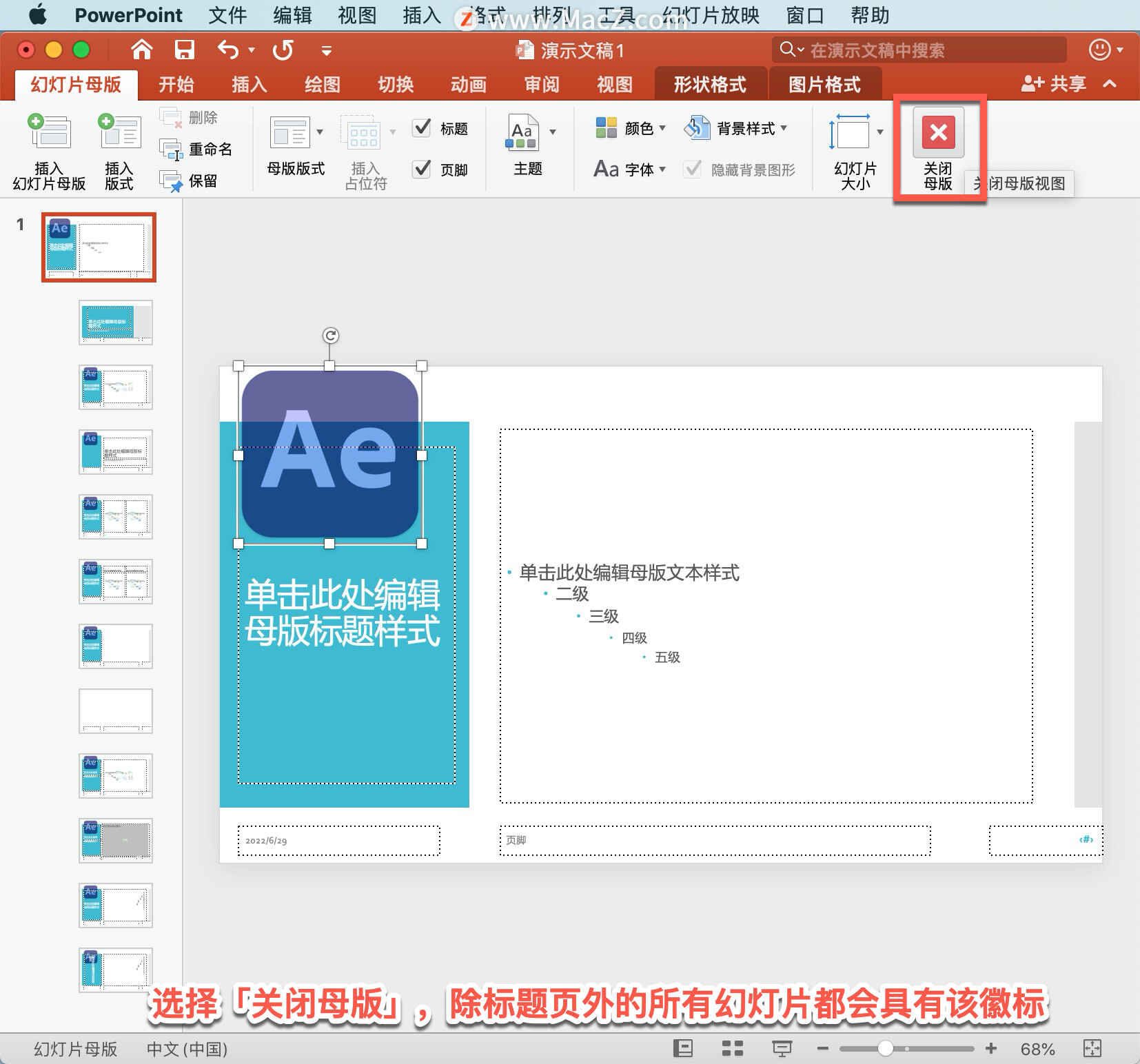Click Close Master red X button
The image size is (1140, 1064).
939,132
